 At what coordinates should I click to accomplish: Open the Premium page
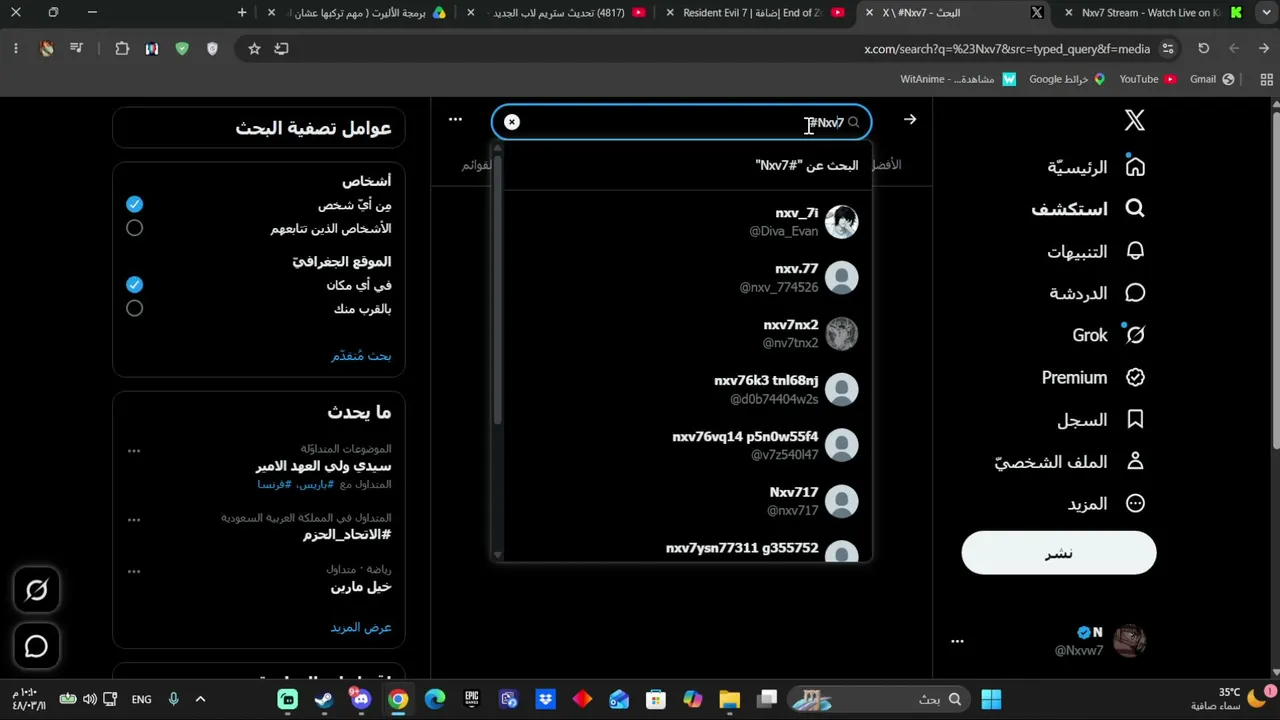[1093, 378]
